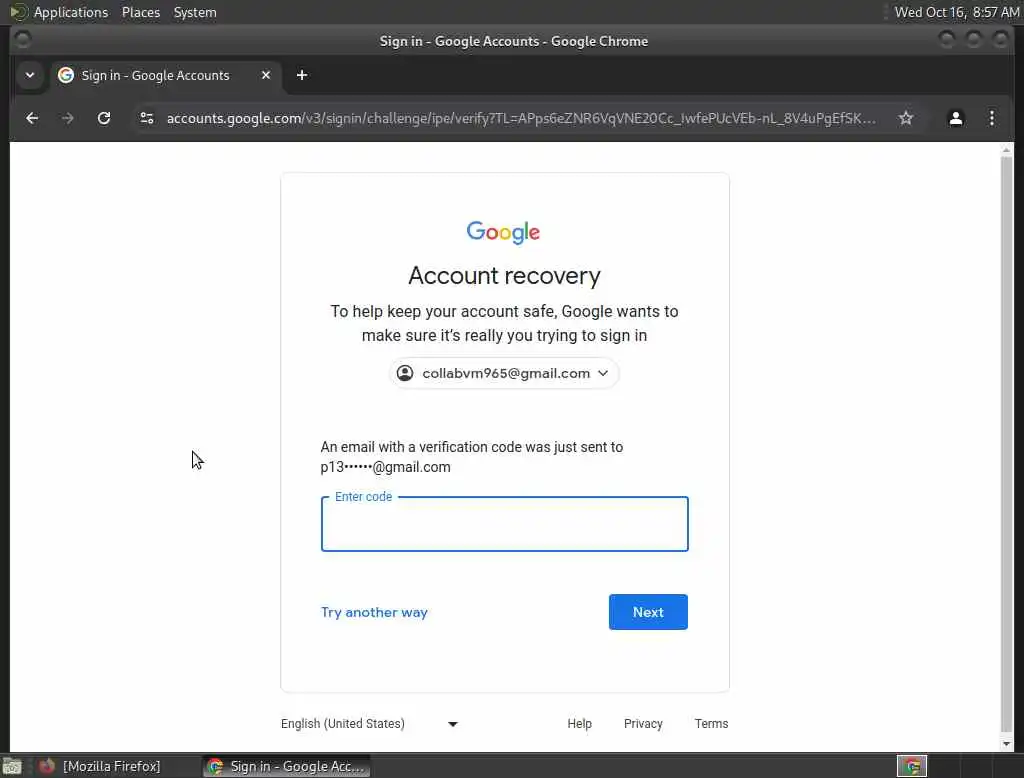This screenshot has height=778, width=1024.
Task: Open the Applications menu
Action: [71, 12]
